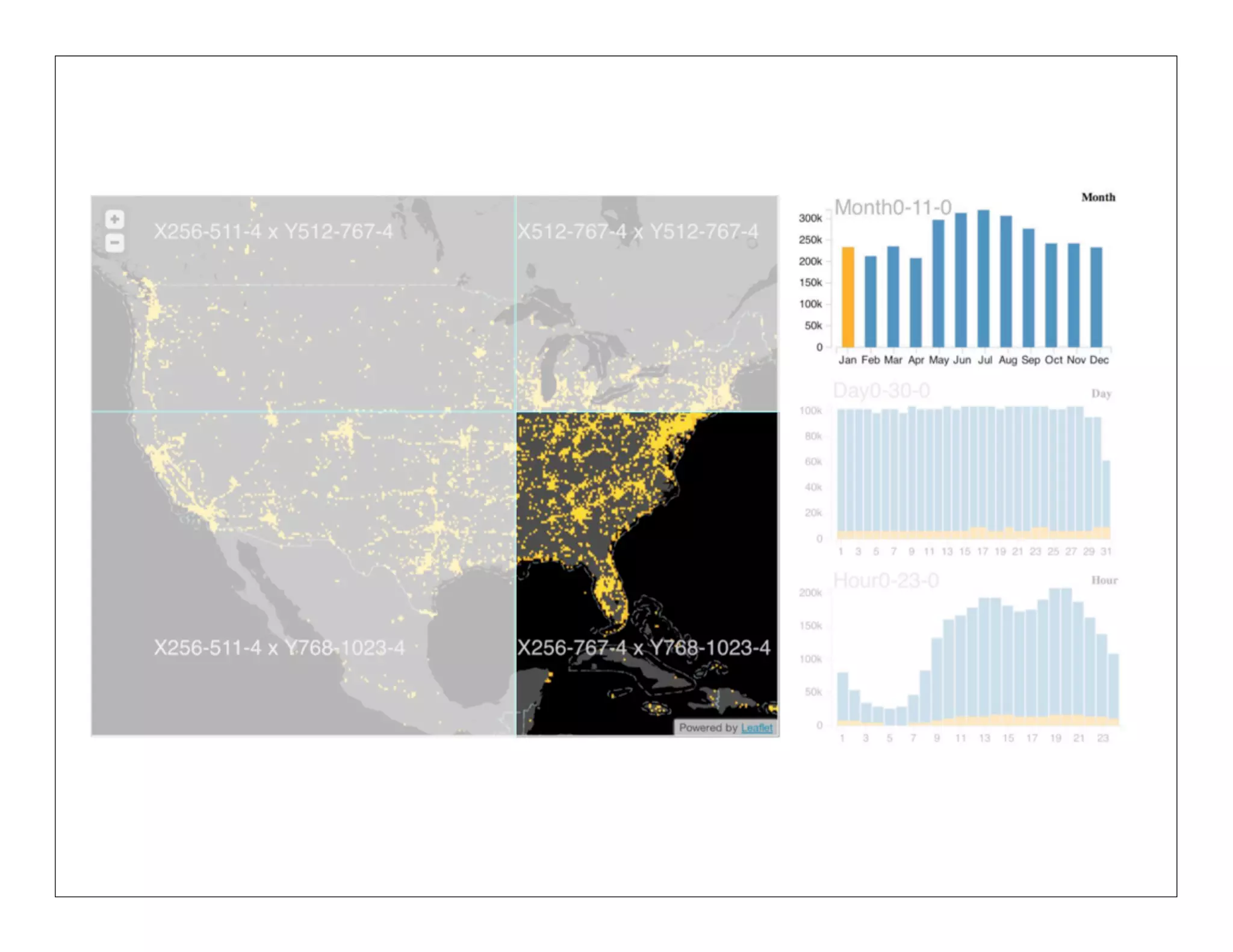
Task: Select the Dec bar in Month chart
Action: coord(1097,297)
